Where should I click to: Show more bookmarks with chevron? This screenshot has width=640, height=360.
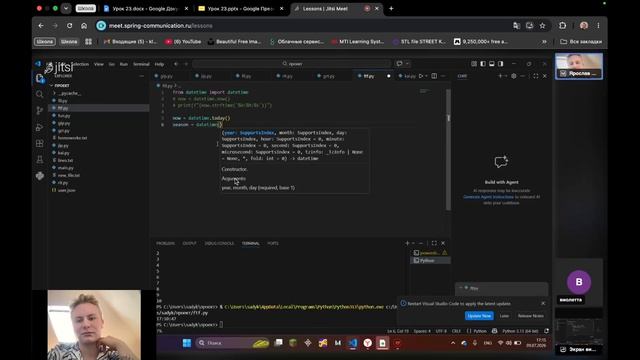(544, 42)
